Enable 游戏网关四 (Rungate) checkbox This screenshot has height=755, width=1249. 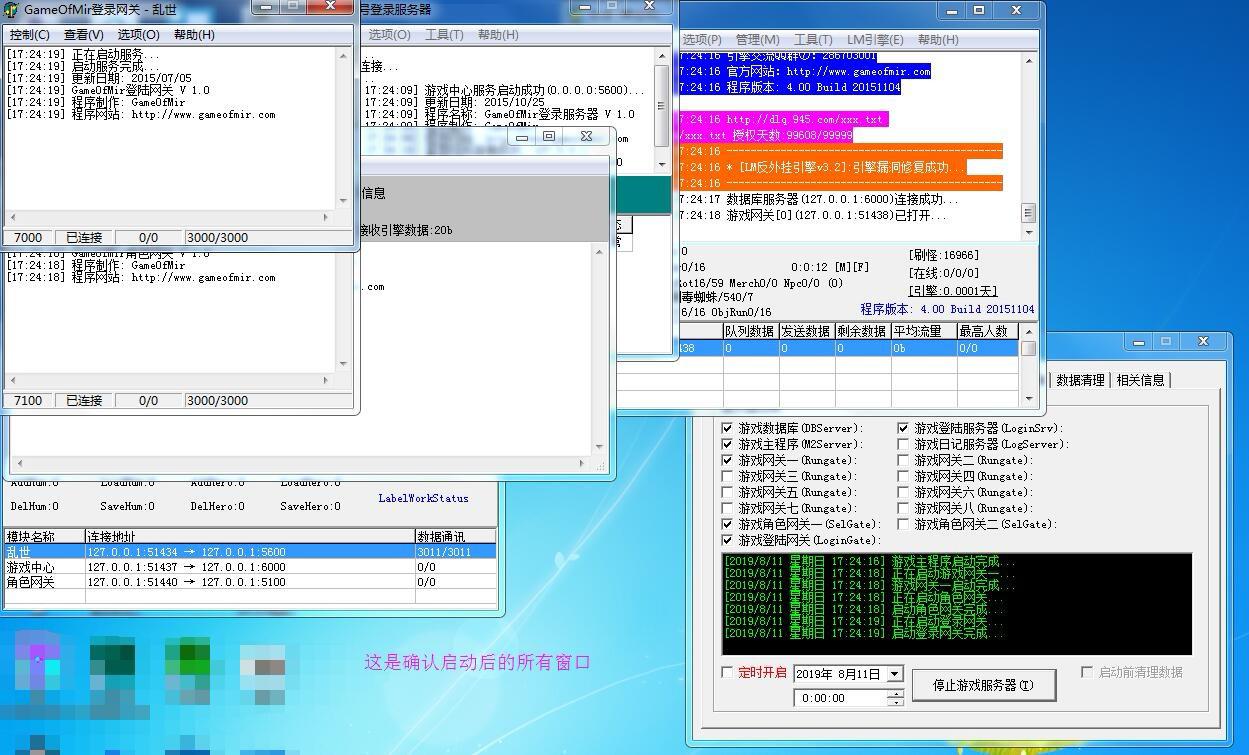point(903,476)
